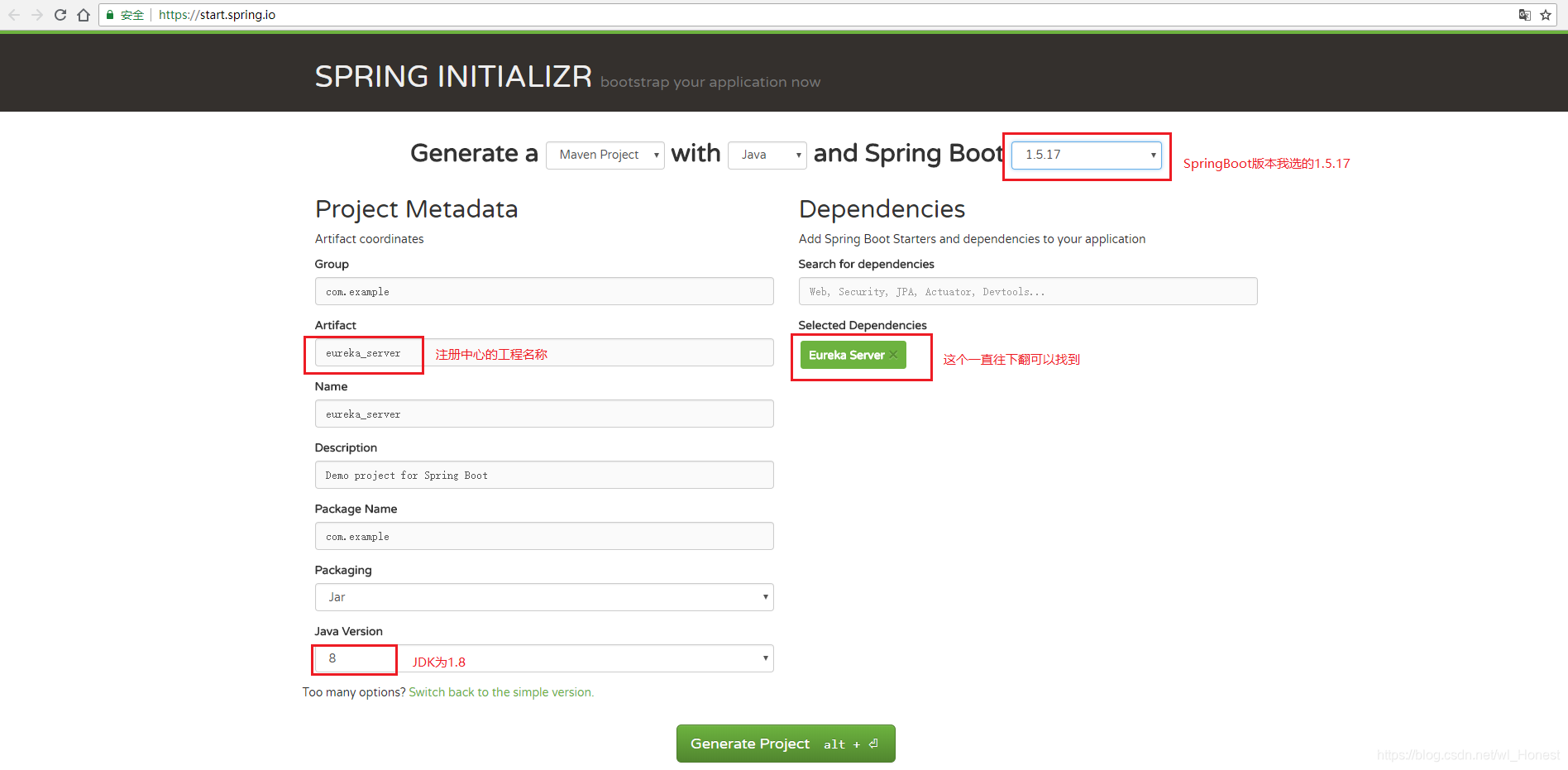Focus the Description input field
Screen dimensions: 1568x770
click(x=544, y=475)
